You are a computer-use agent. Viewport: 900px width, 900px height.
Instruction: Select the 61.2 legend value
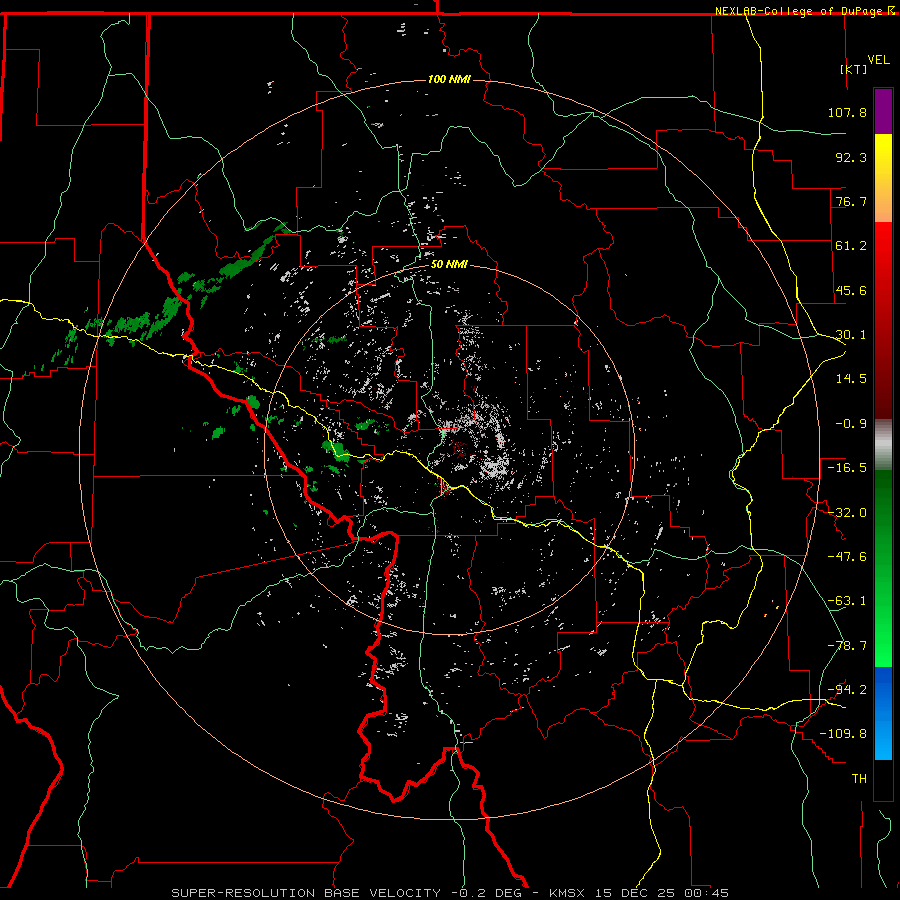[x=851, y=246]
